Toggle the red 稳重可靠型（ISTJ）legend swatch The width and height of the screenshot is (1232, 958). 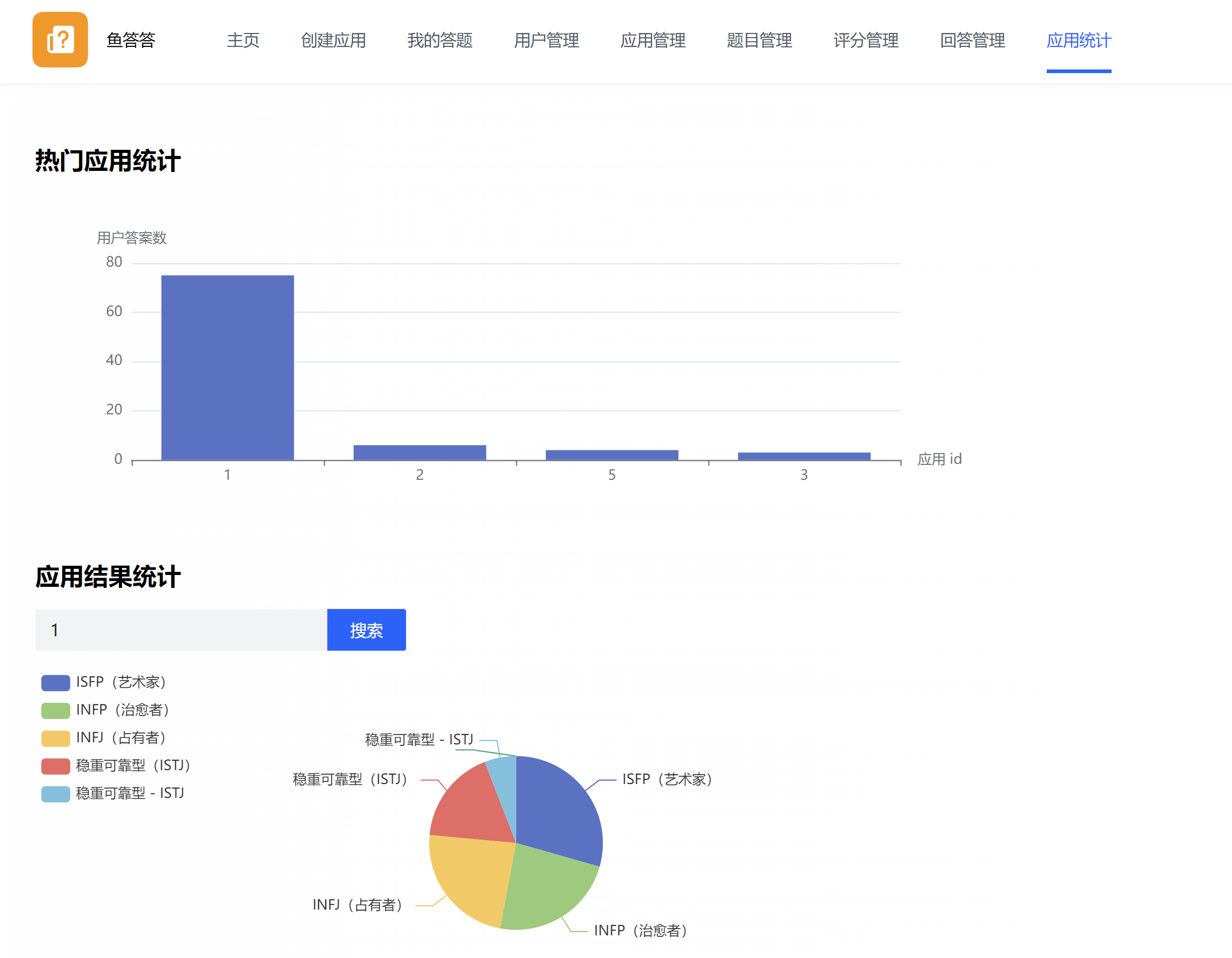pyautogui.click(x=55, y=765)
